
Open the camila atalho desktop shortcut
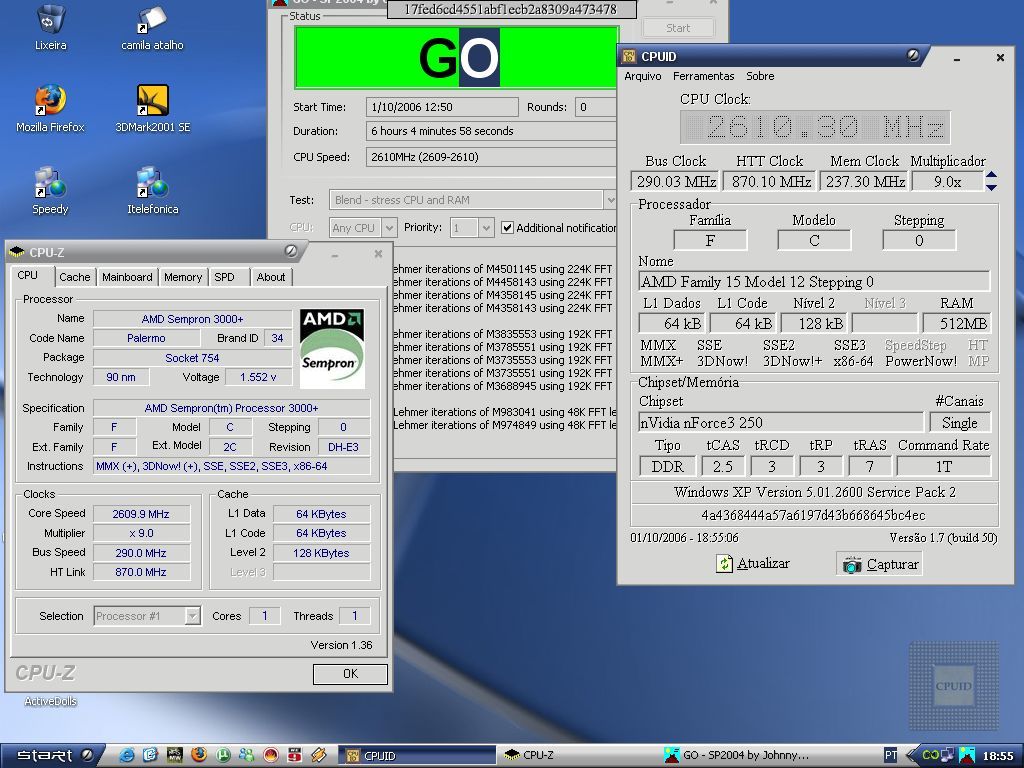click(152, 27)
